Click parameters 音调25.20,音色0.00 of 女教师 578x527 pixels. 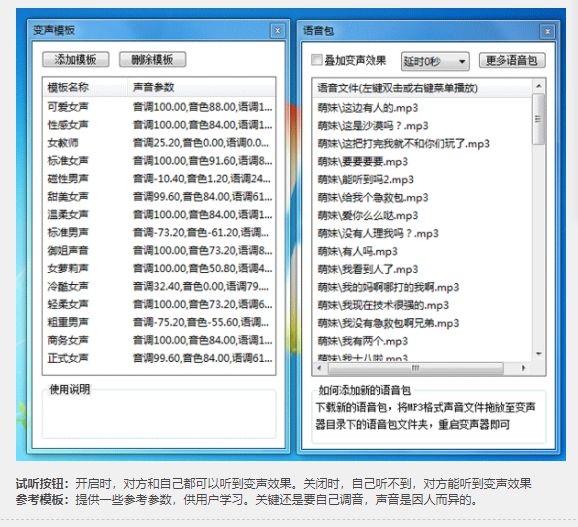pos(201,143)
